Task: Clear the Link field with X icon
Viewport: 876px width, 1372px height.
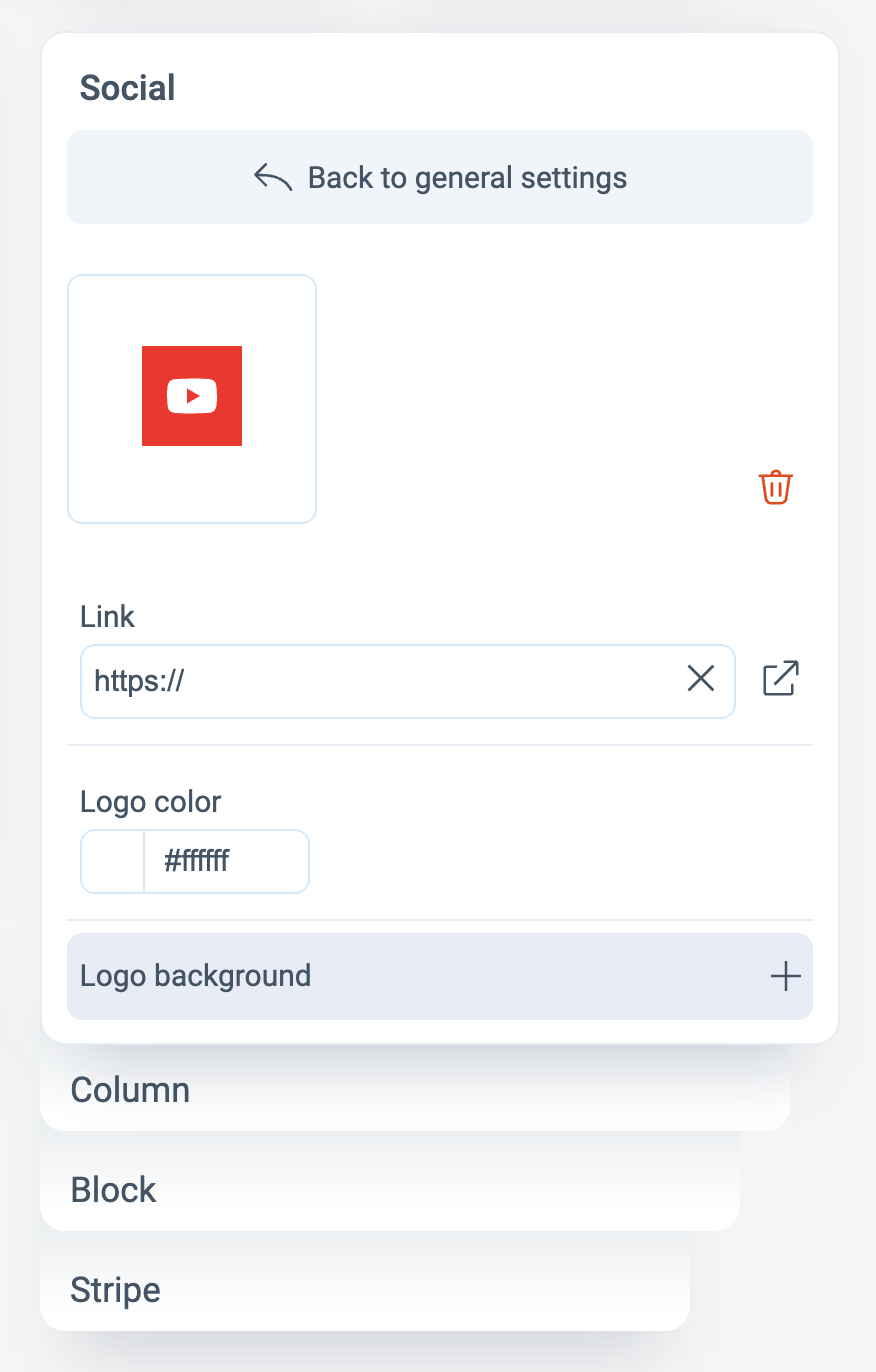Action: tap(701, 680)
